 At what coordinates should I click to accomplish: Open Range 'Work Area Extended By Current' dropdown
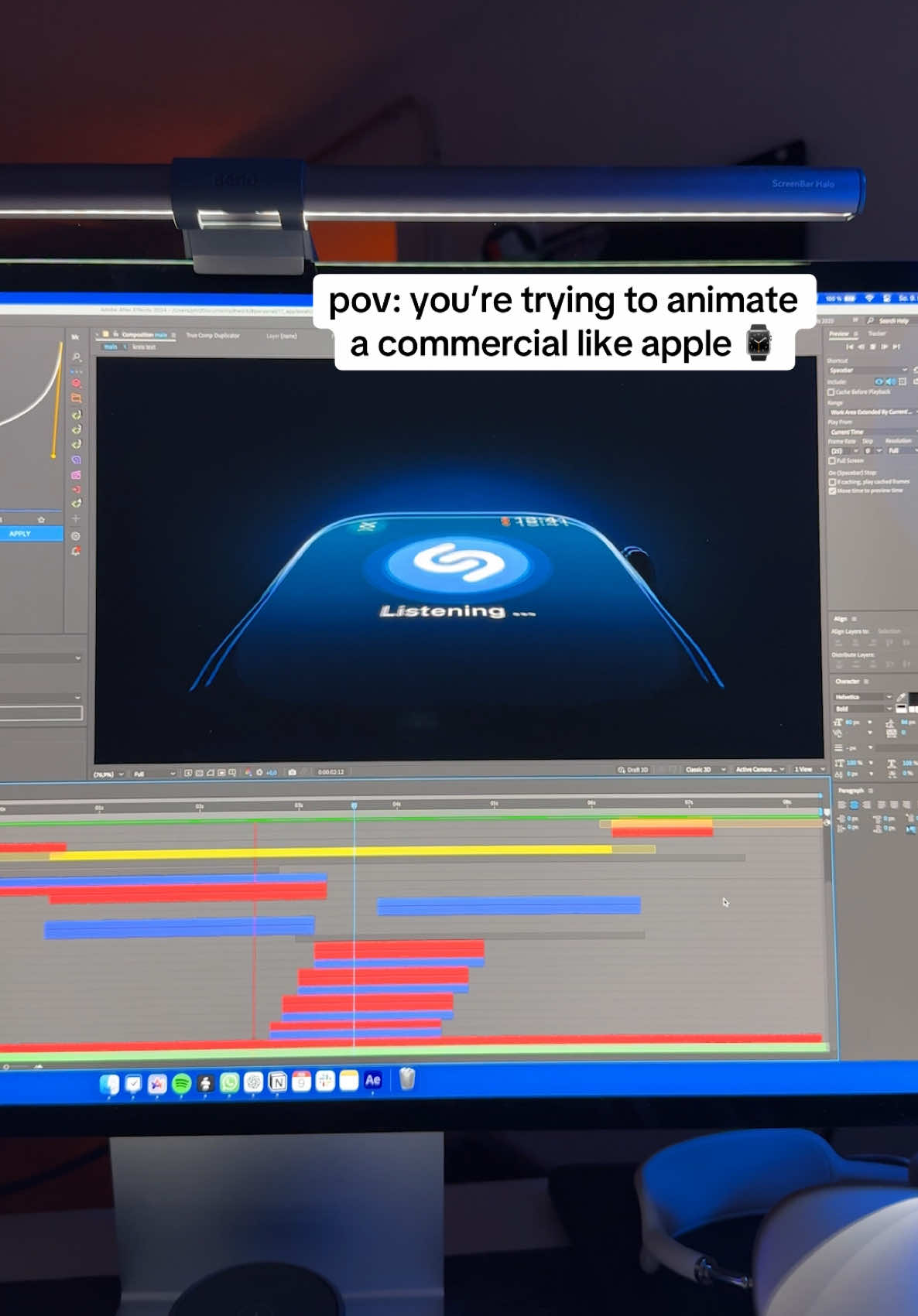pos(874,412)
